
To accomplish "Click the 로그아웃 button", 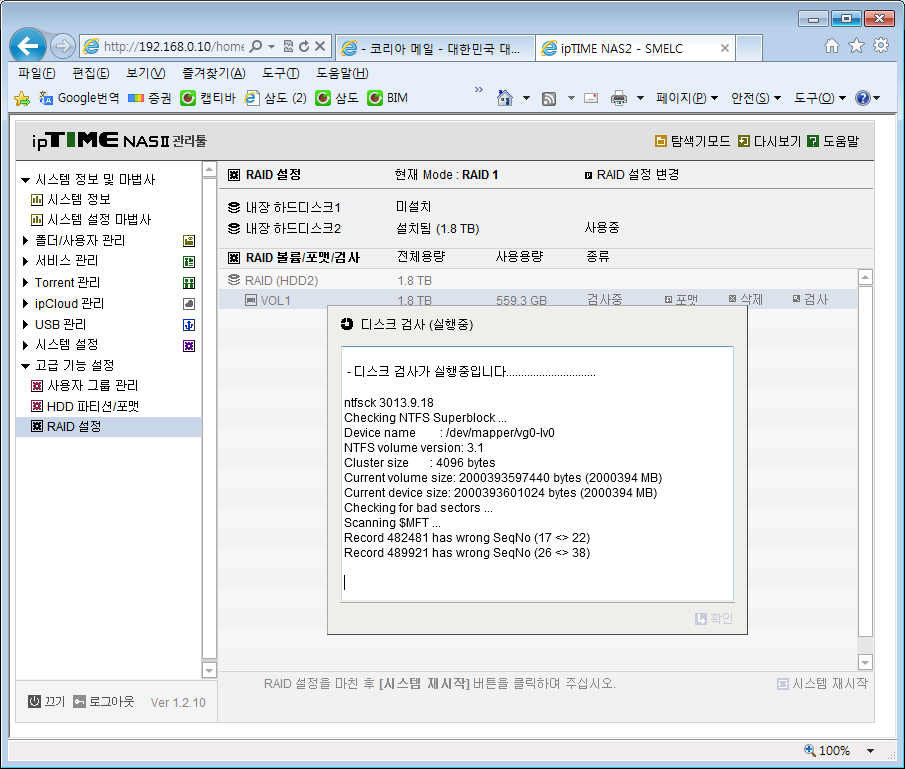I will [x=104, y=701].
